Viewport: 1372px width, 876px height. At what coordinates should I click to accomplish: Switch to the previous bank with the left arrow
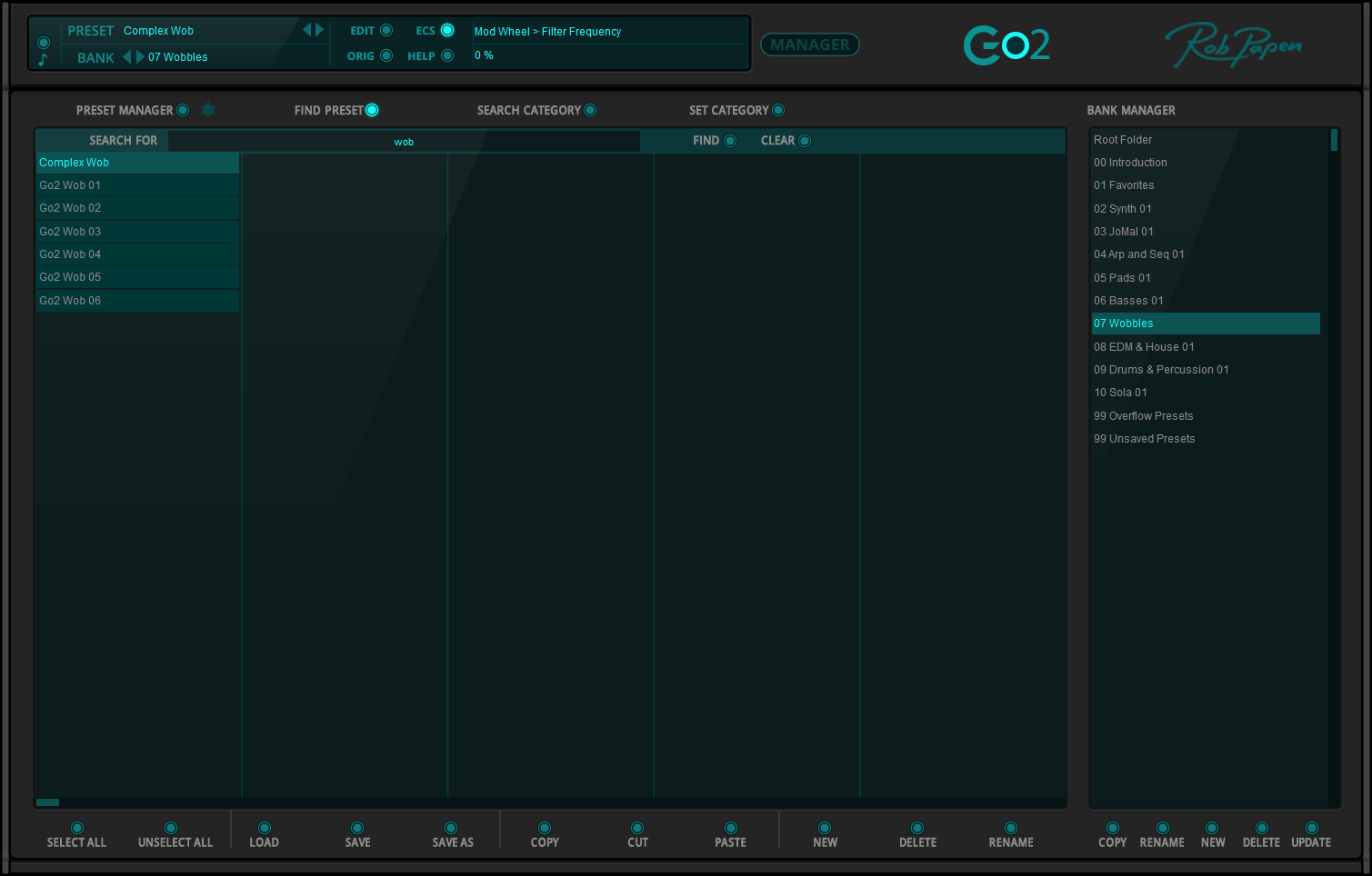[127, 57]
